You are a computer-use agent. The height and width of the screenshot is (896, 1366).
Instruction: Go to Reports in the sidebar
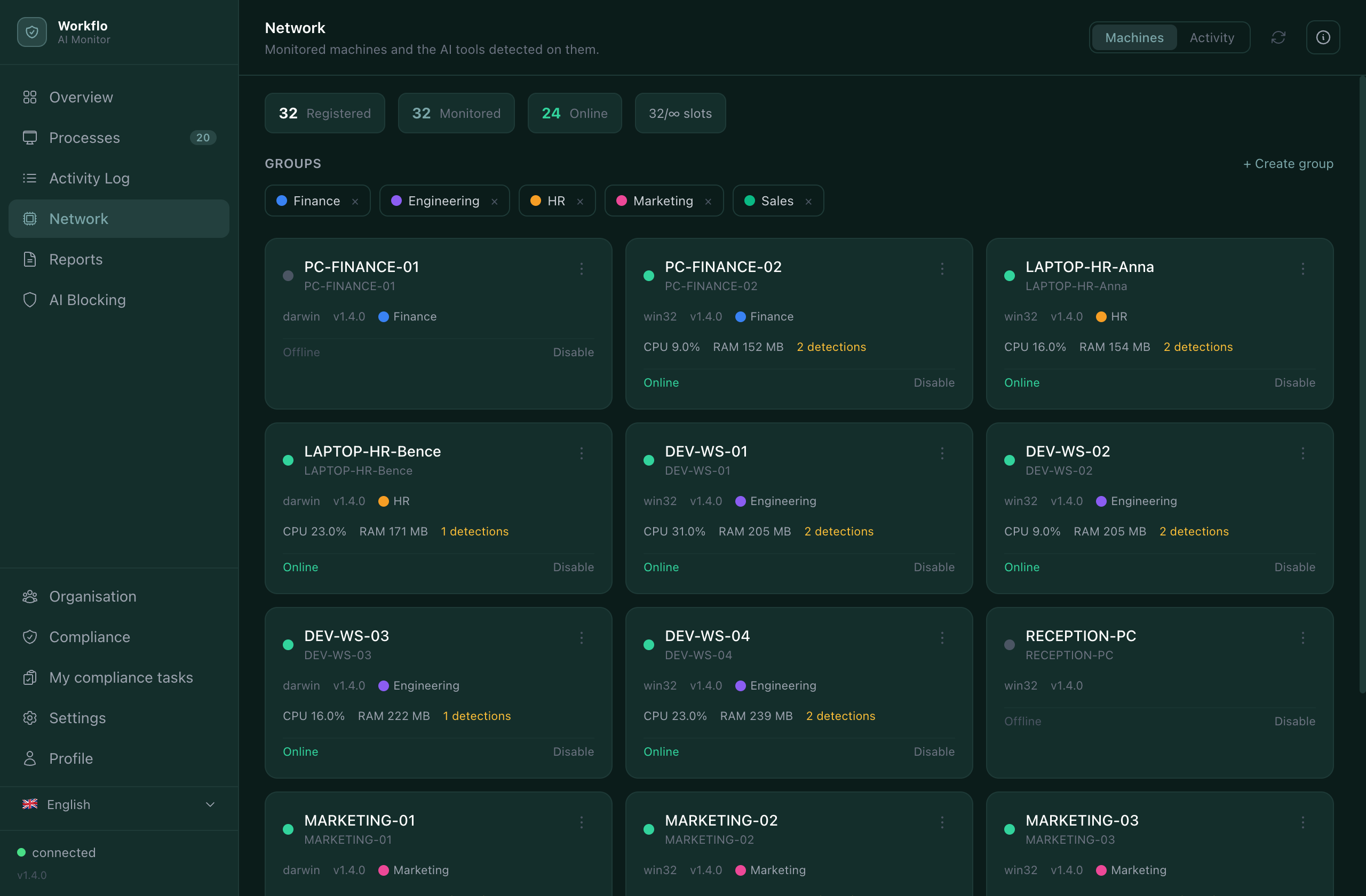pyautogui.click(x=119, y=259)
